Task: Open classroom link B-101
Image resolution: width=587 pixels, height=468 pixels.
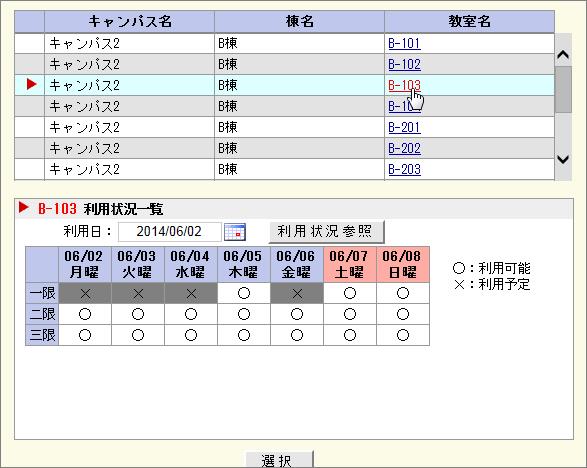Action: coord(404,43)
